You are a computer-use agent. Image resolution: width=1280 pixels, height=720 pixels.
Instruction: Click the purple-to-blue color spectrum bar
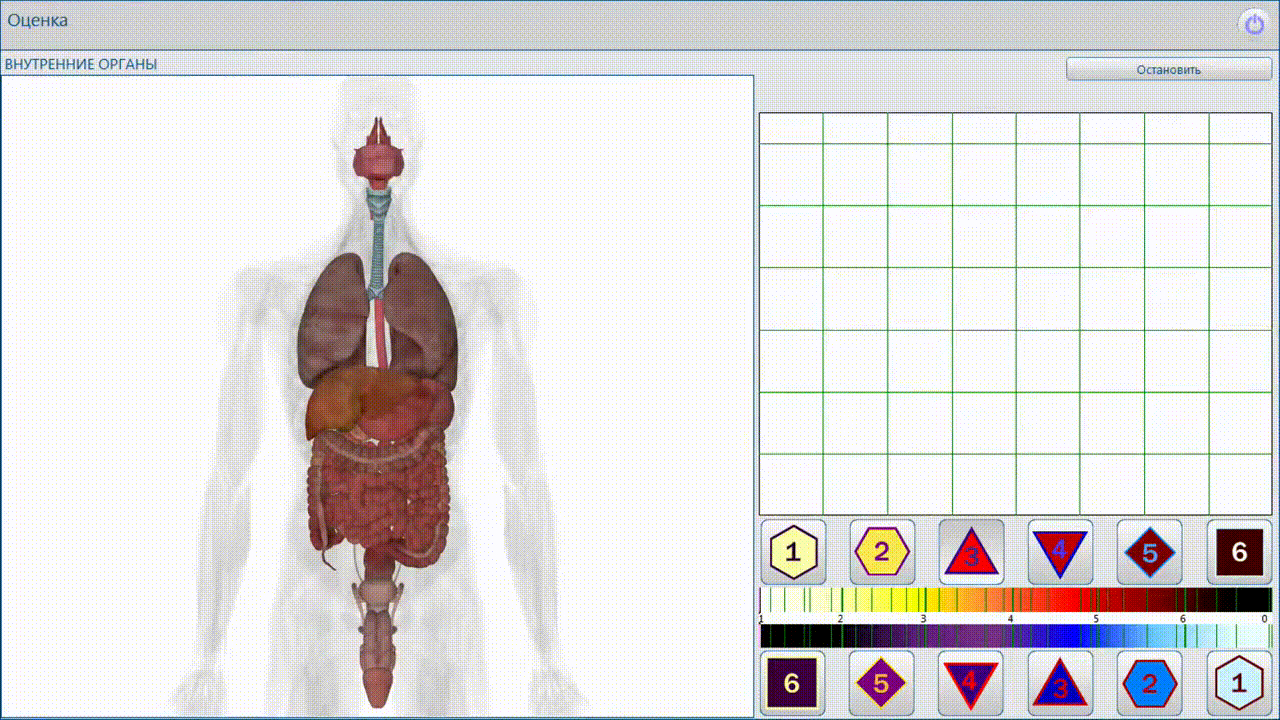pyautogui.click(x=1015, y=636)
